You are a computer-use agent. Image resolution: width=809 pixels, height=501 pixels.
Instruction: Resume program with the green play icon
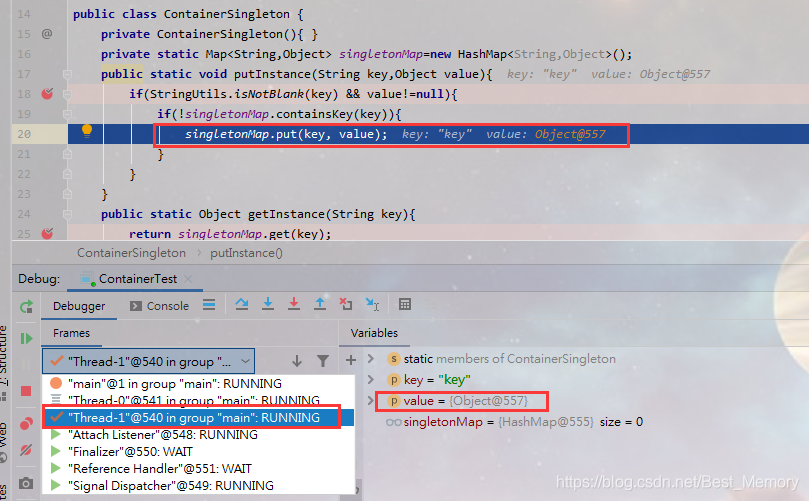coord(26,338)
